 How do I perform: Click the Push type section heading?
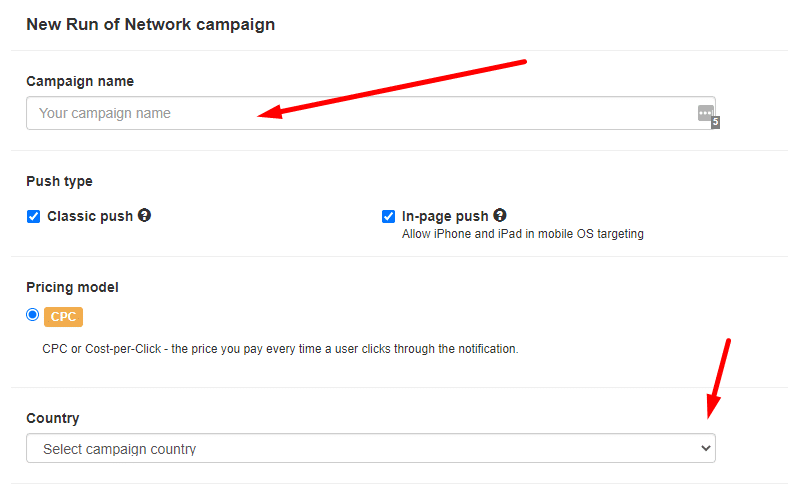[x=59, y=181]
